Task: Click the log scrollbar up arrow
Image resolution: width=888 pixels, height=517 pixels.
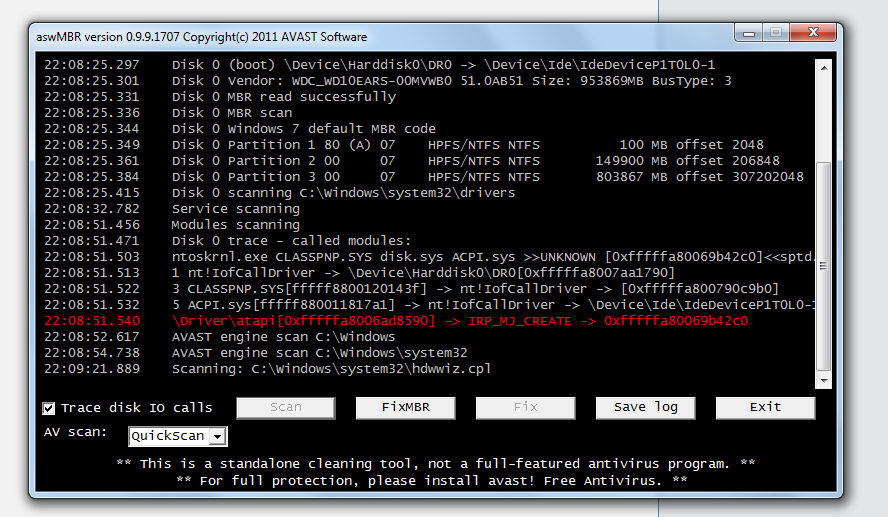Action: coord(824,67)
